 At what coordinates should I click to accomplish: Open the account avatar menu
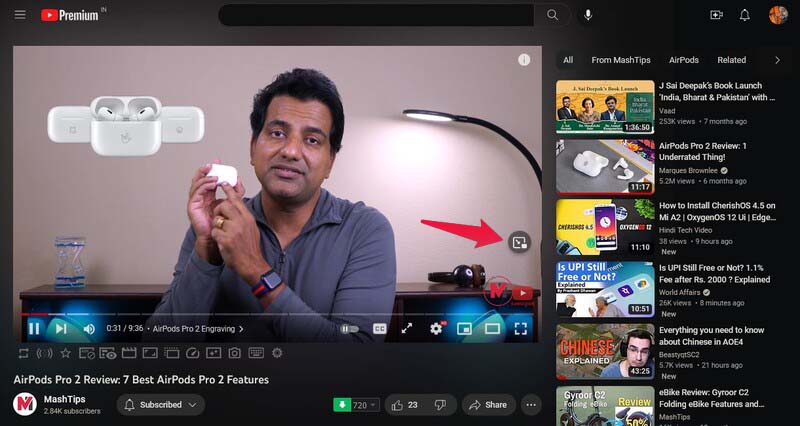click(x=778, y=15)
